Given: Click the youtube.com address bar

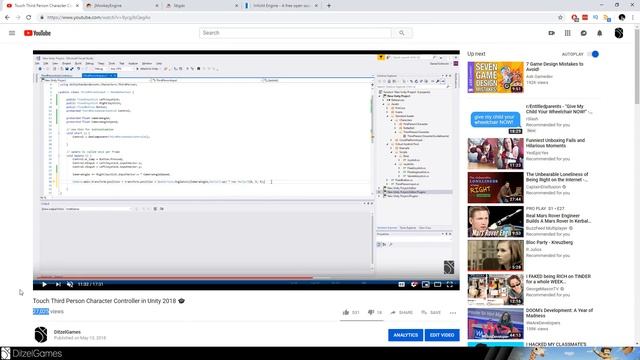Looking at the screenshot, I should pyautogui.click(x=298, y=18).
